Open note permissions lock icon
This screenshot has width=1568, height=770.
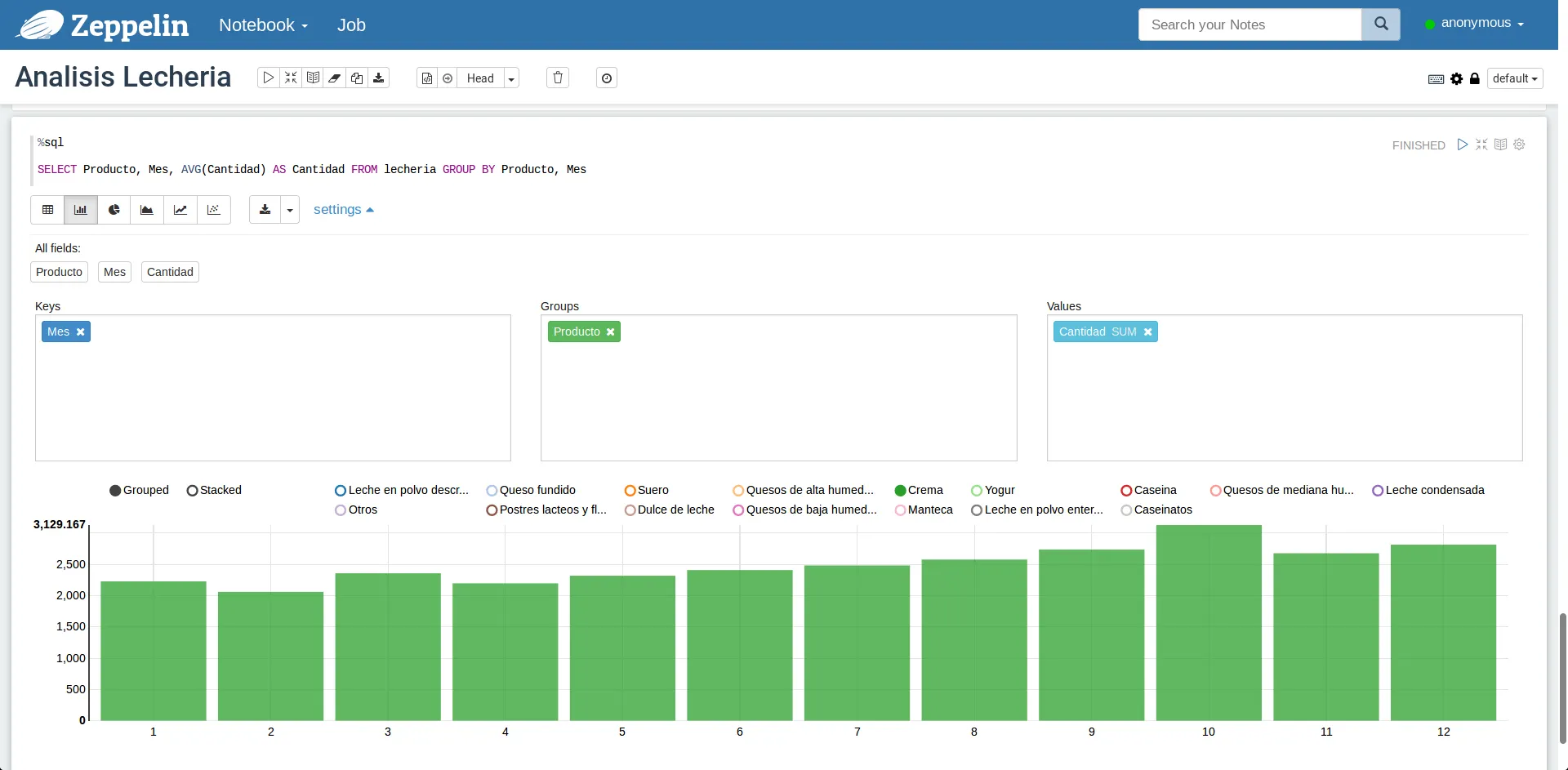[1475, 79]
